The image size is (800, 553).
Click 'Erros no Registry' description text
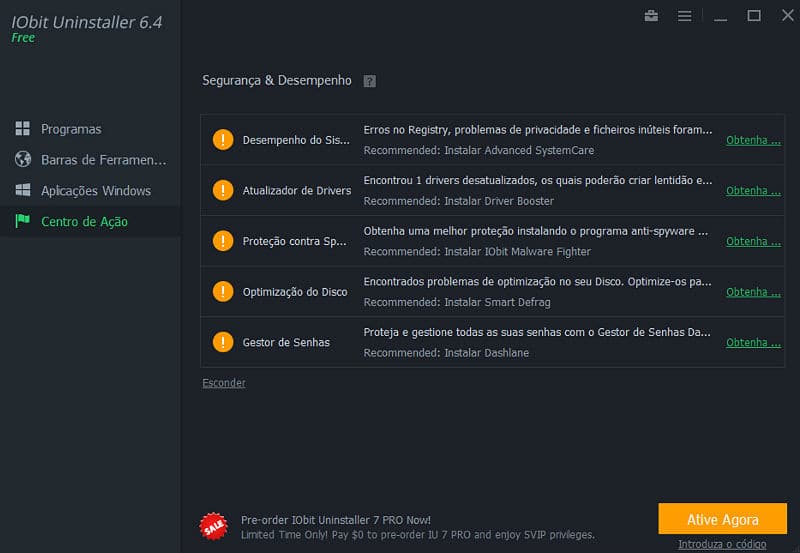pos(538,130)
